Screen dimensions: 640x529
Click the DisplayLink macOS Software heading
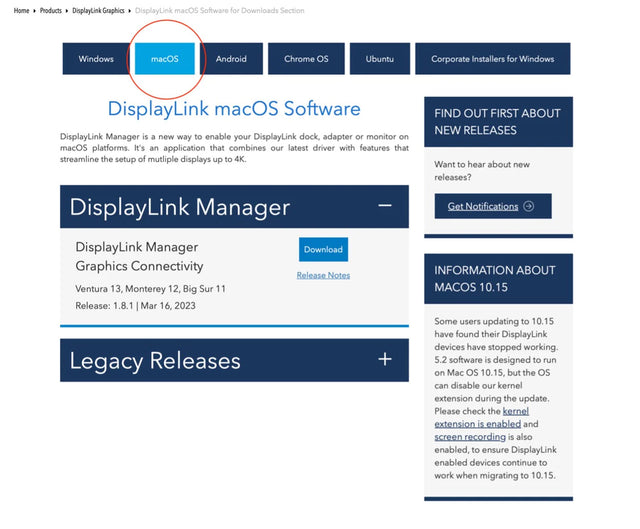(234, 109)
